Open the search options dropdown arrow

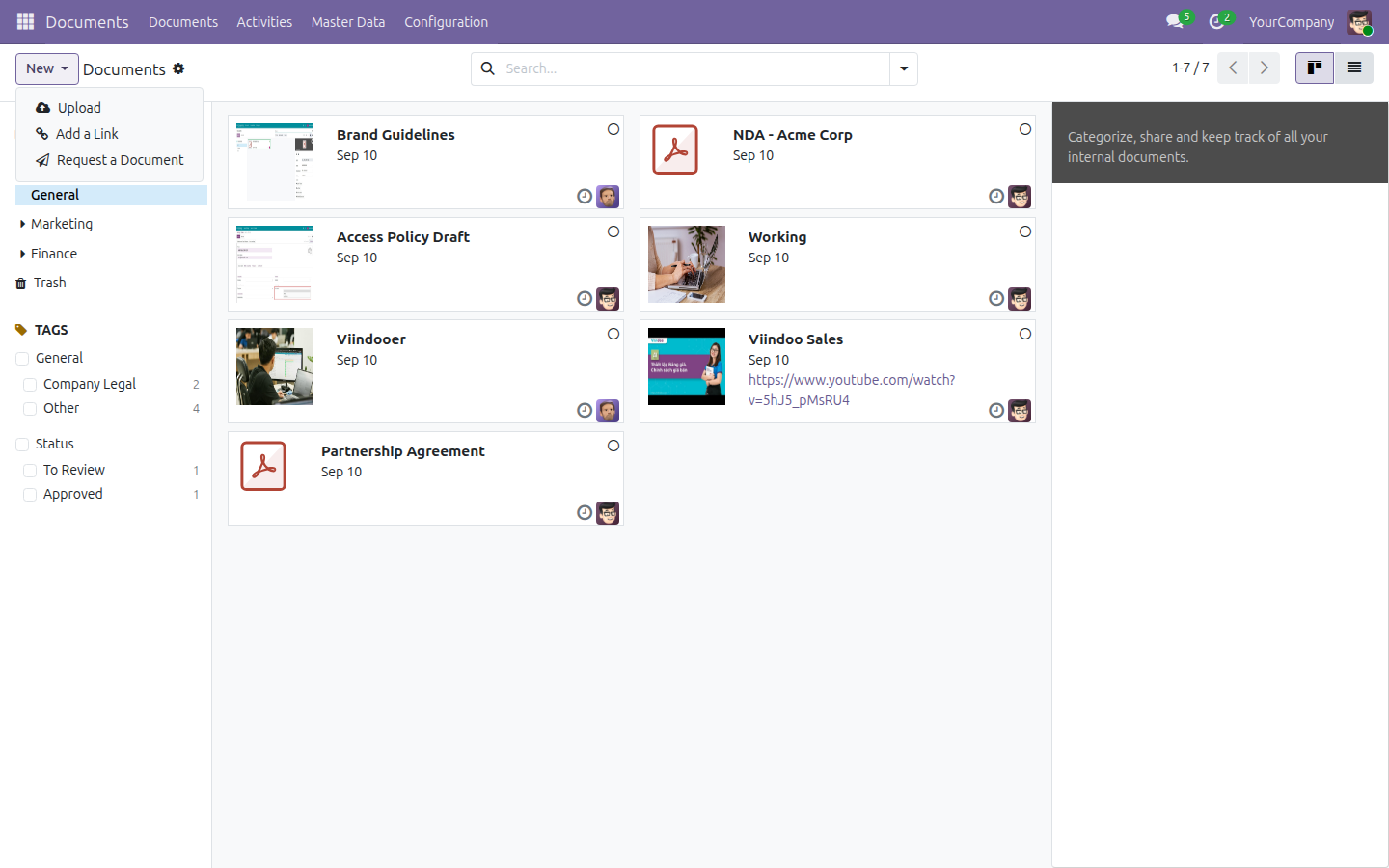point(904,68)
